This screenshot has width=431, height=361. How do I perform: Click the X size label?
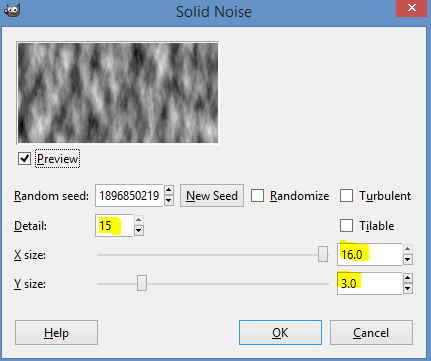click(30, 255)
